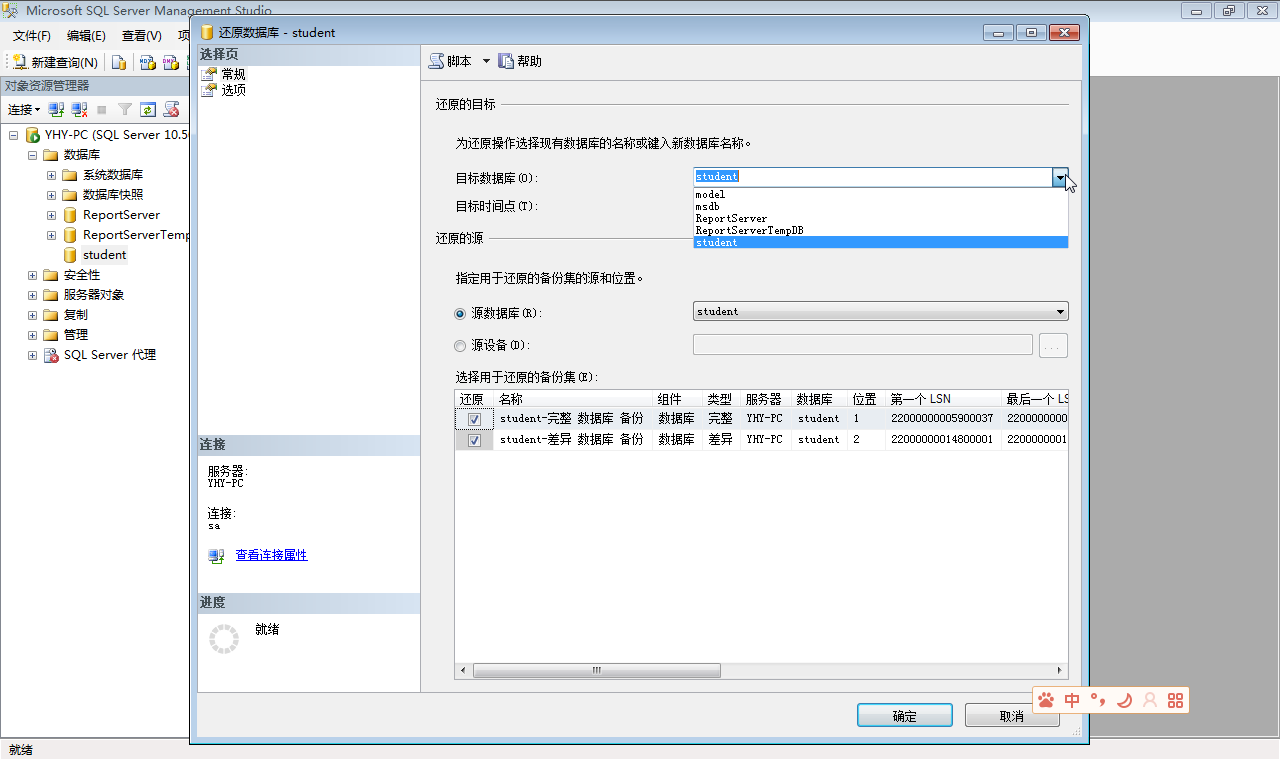Open the 查看(V) menu
Image resolution: width=1280 pixels, height=760 pixels.
[x=141, y=36]
